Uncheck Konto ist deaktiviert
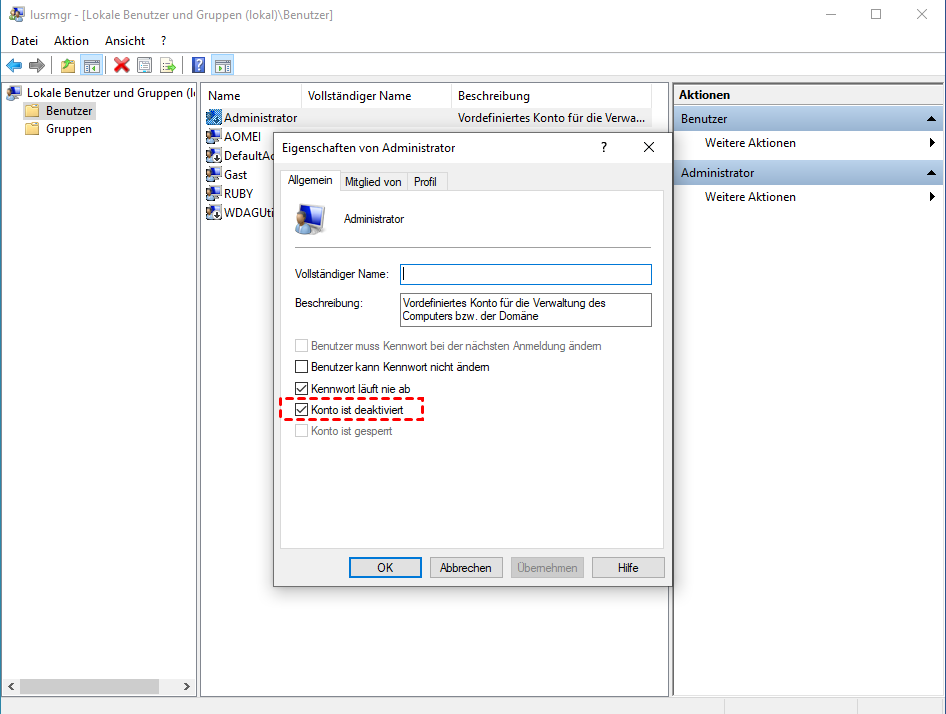The width and height of the screenshot is (946, 714). 301,409
